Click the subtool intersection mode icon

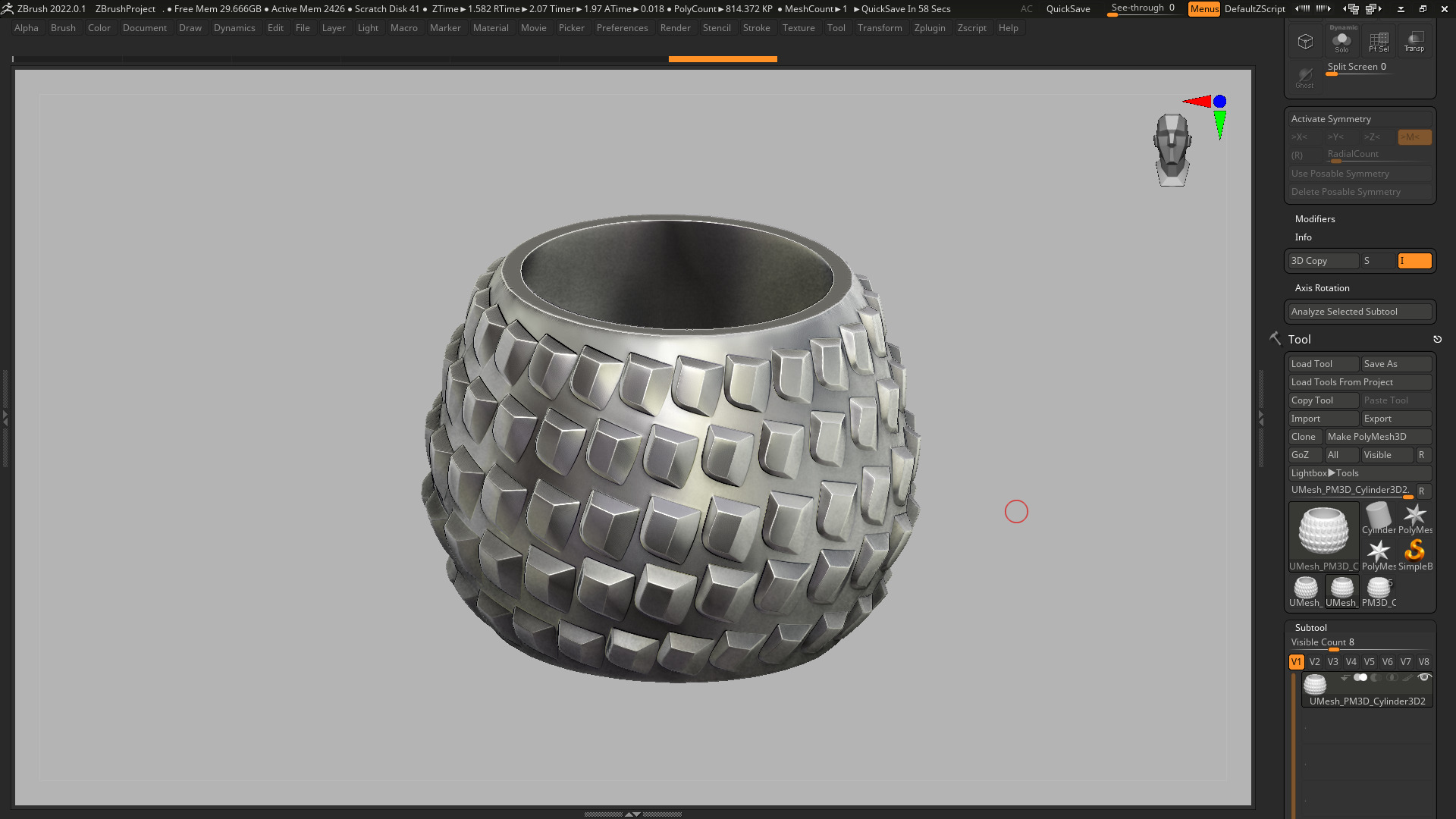point(1392,677)
